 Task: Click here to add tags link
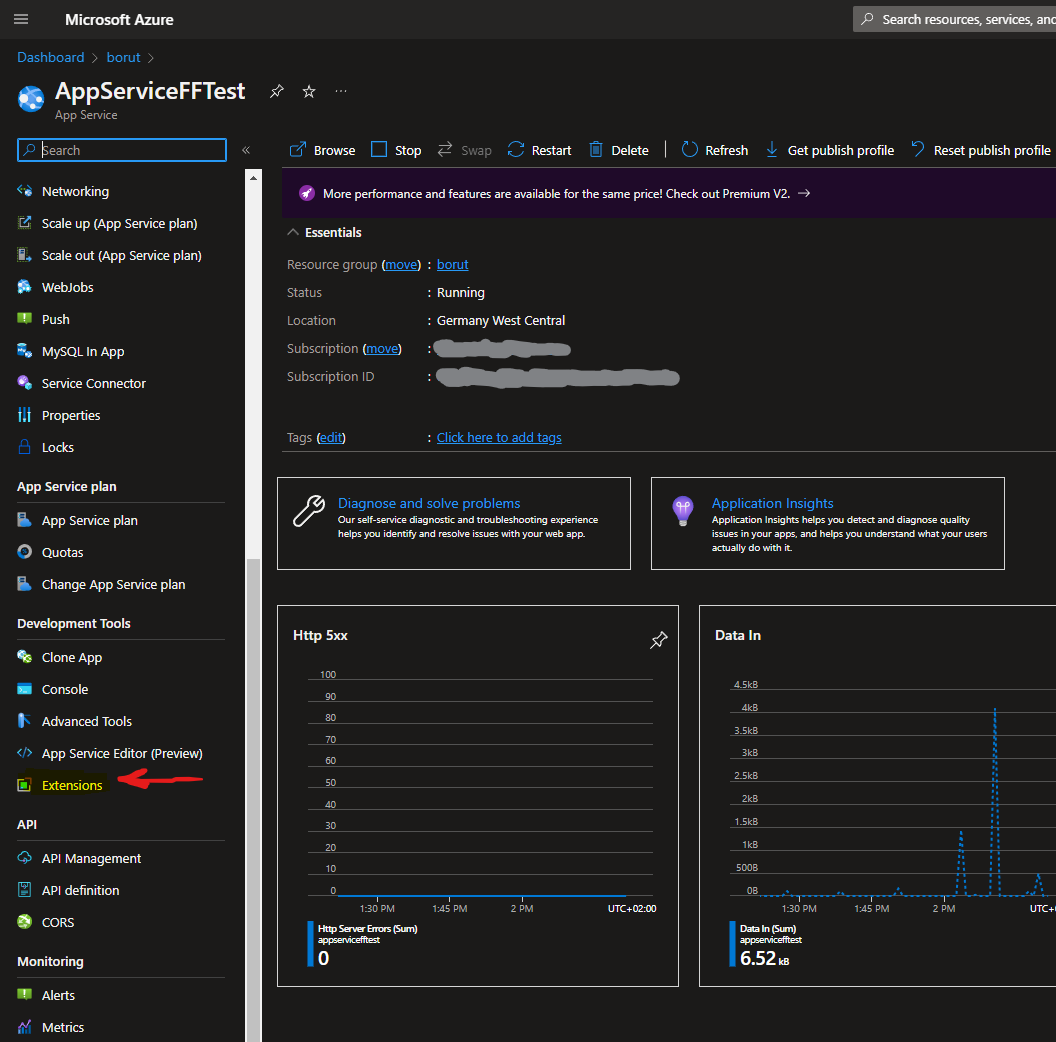click(499, 438)
